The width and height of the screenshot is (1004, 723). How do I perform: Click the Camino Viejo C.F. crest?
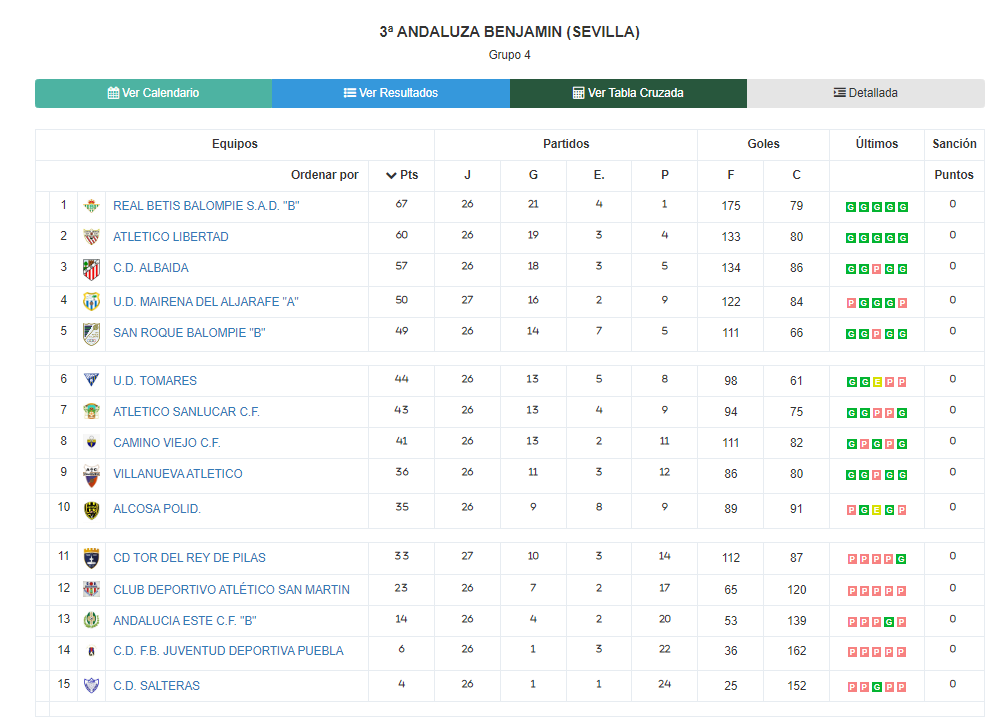pos(92,443)
